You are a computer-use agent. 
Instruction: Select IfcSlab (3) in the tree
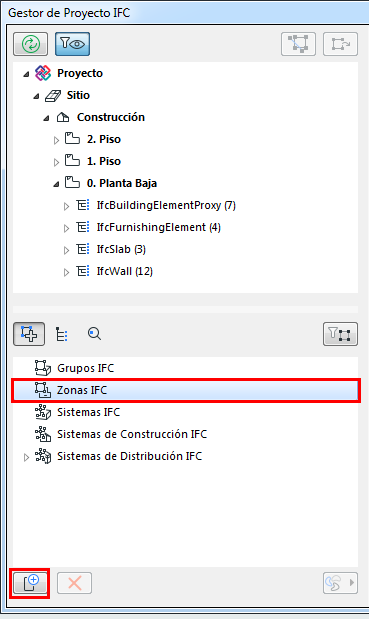pyautogui.click(x=121, y=249)
